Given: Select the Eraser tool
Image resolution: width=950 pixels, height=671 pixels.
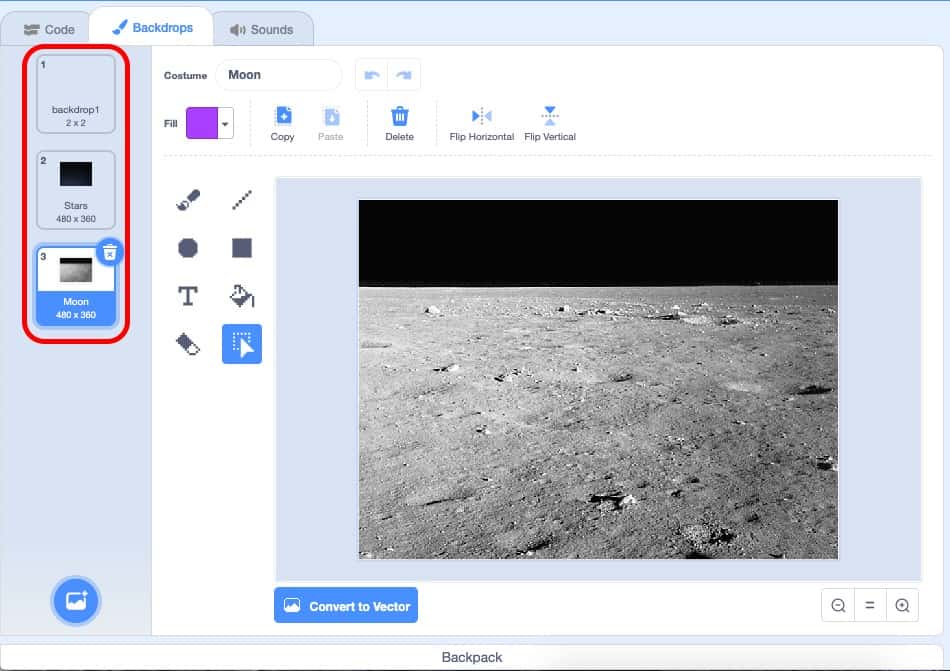Looking at the screenshot, I should point(188,344).
